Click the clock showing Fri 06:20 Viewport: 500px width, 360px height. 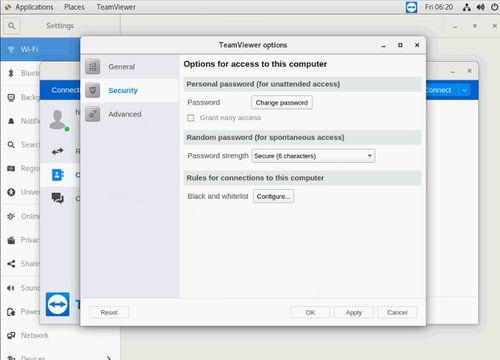coord(439,7)
